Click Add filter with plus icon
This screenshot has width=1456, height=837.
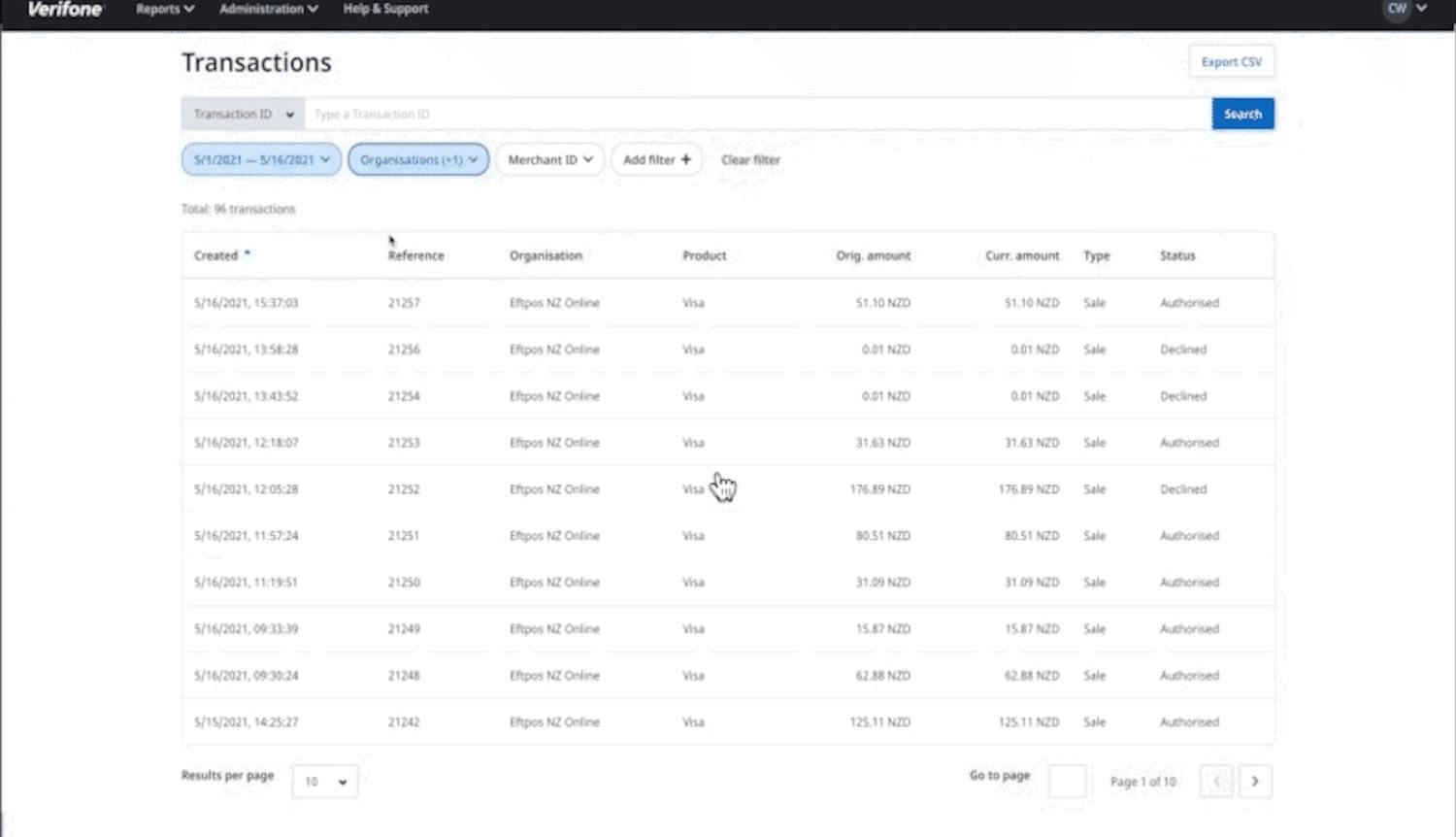point(657,159)
